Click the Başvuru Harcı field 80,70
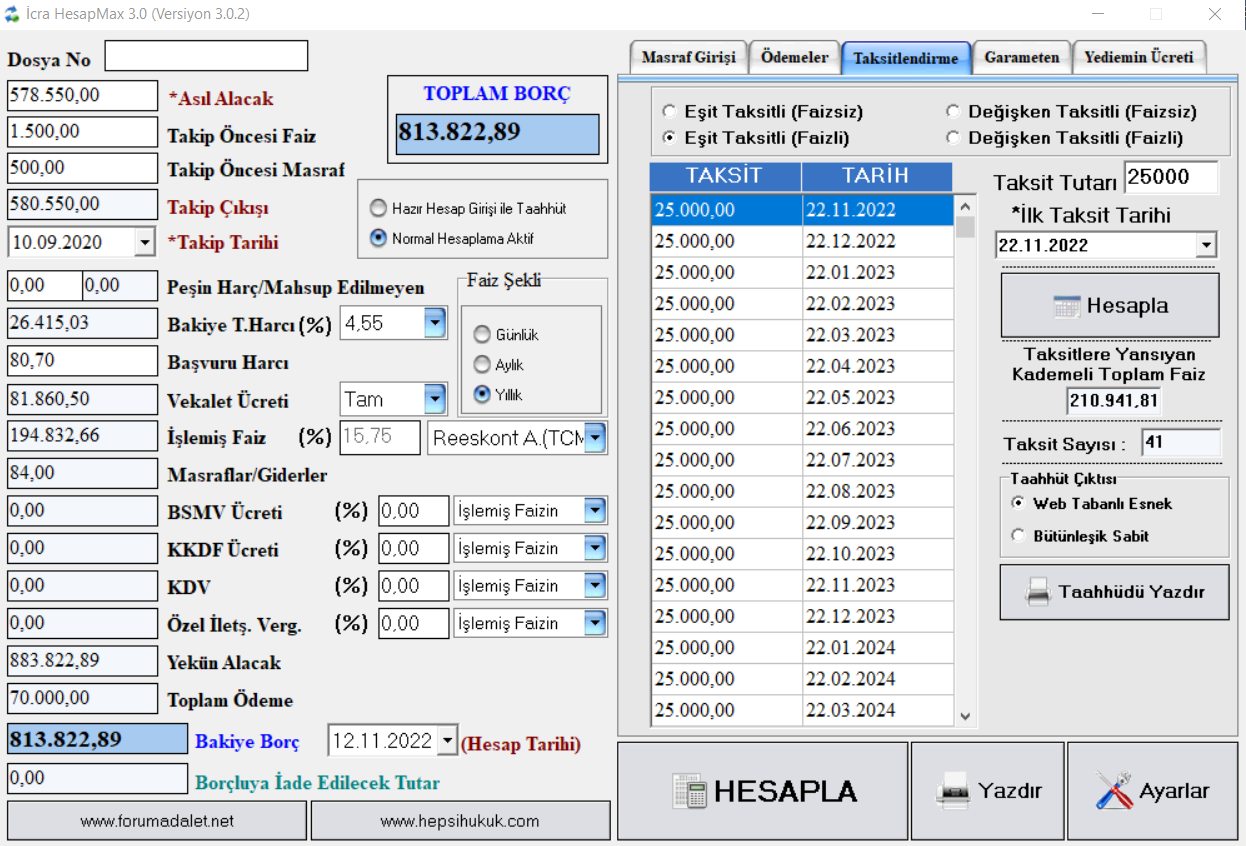The image size is (1246, 846). click(82, 360)
